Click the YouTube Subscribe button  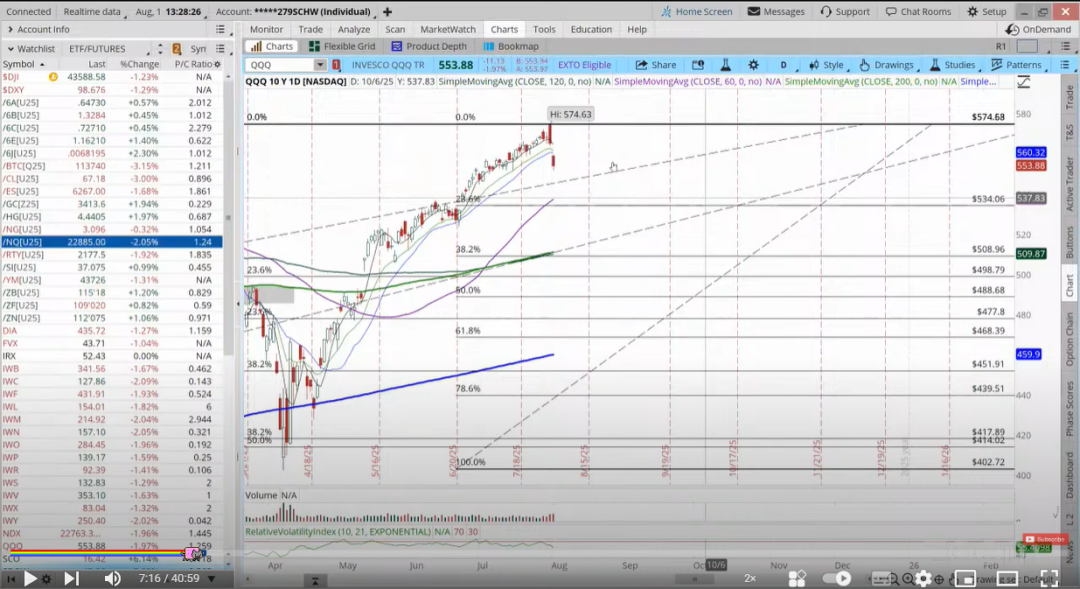coord(1046,539)
